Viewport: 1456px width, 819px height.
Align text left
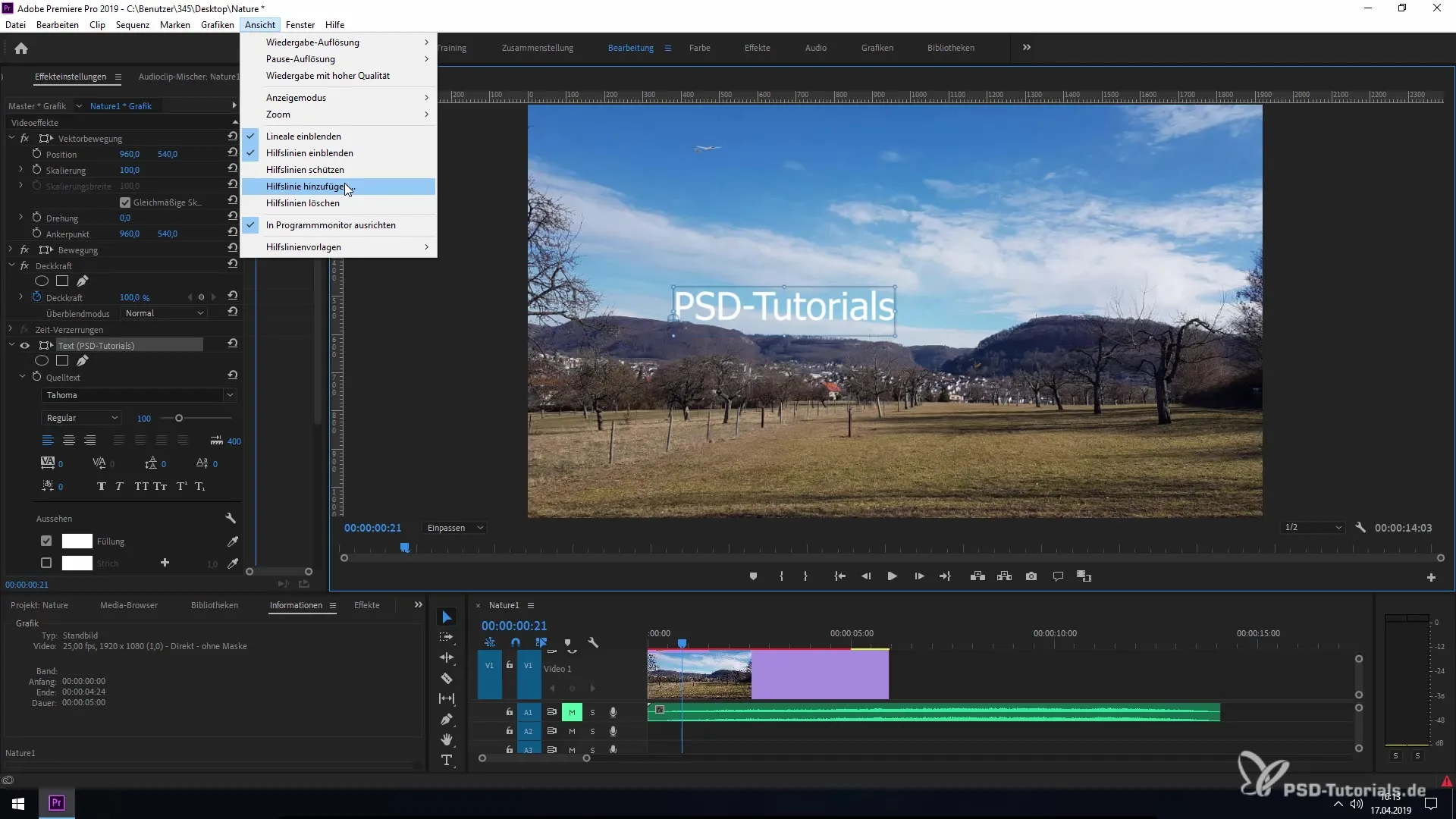click(48, 441)
